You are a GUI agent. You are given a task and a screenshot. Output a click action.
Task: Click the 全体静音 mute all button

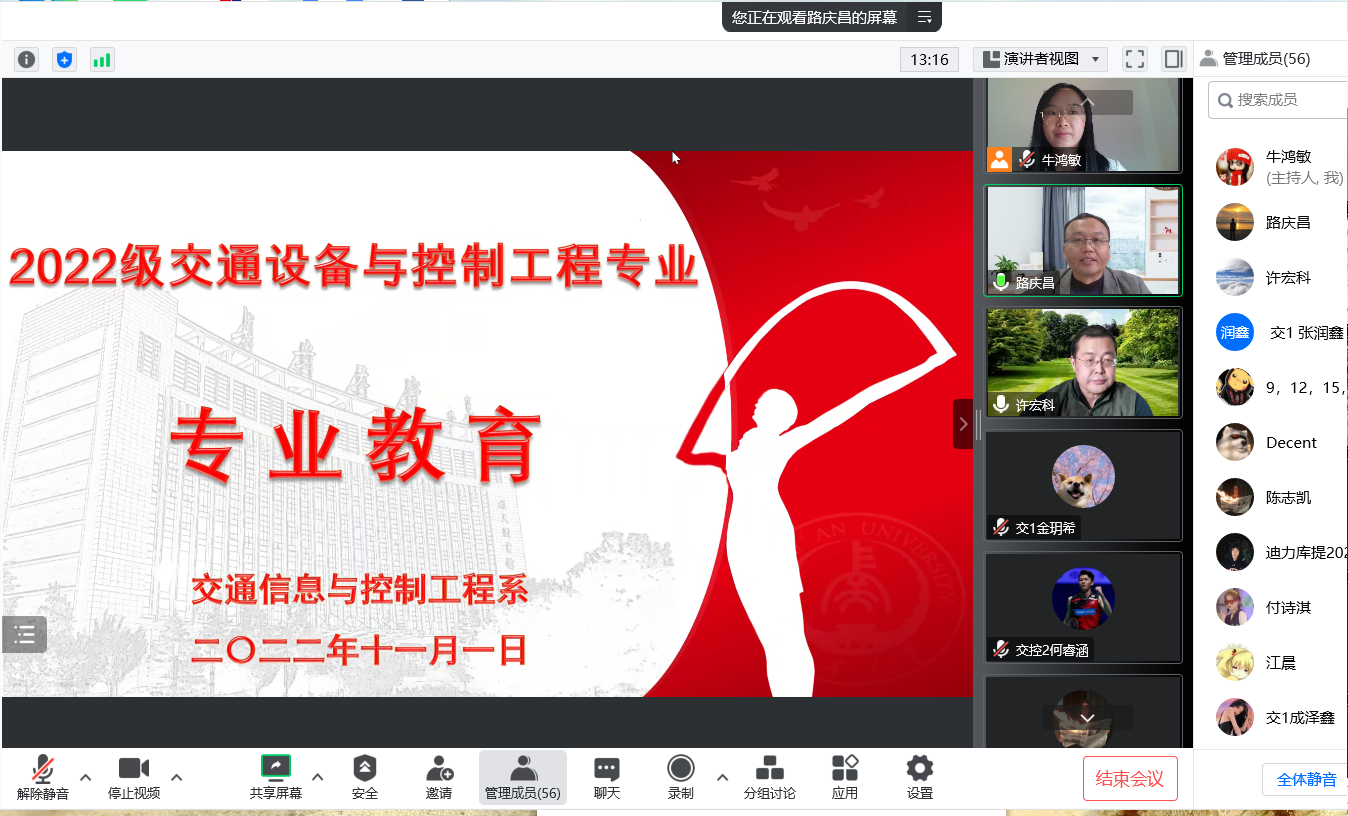click(1305, 779)
